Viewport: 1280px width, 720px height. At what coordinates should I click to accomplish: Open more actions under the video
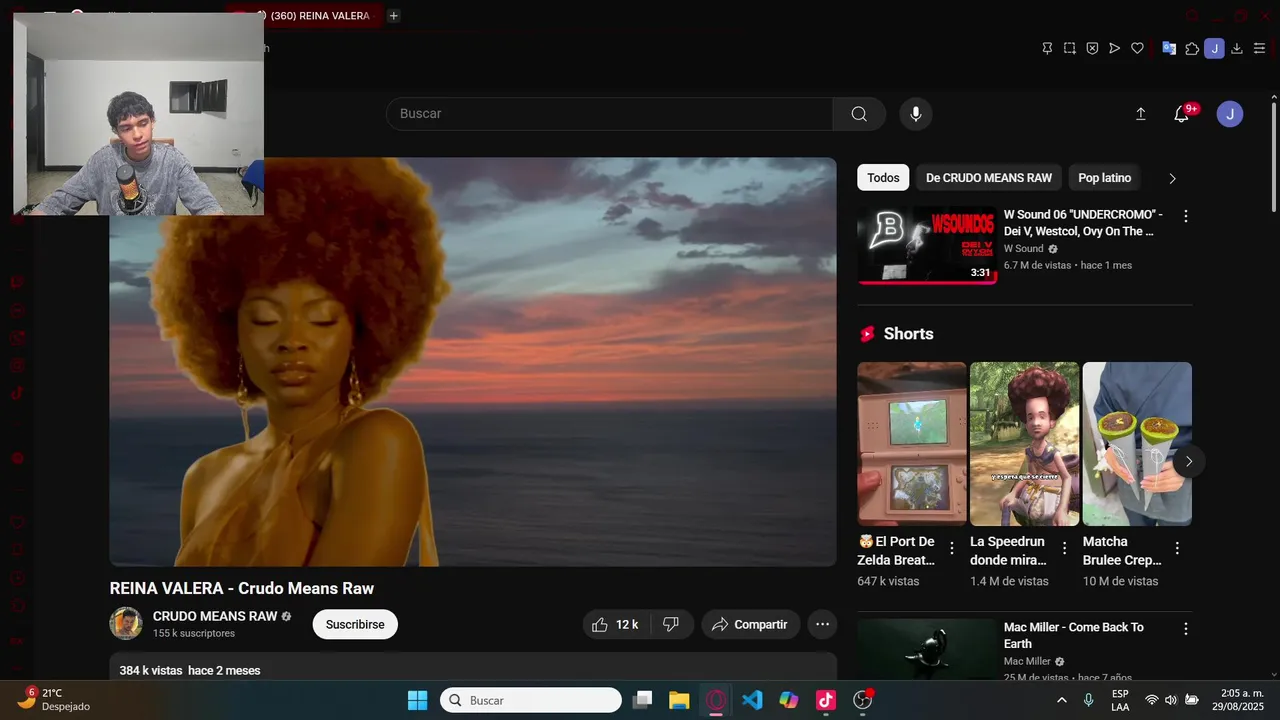pos(822,624)
